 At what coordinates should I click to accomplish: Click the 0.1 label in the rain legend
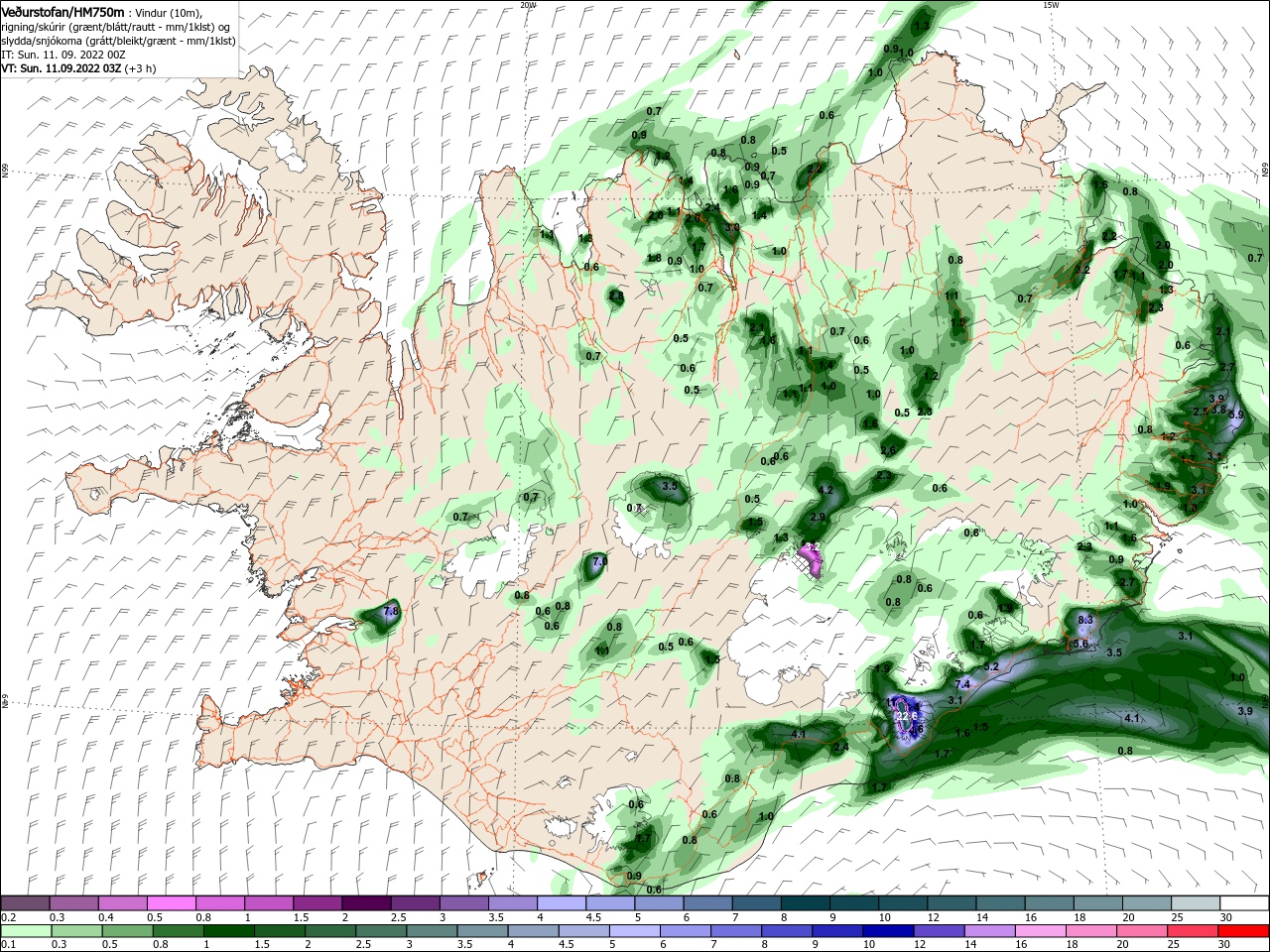8,944
